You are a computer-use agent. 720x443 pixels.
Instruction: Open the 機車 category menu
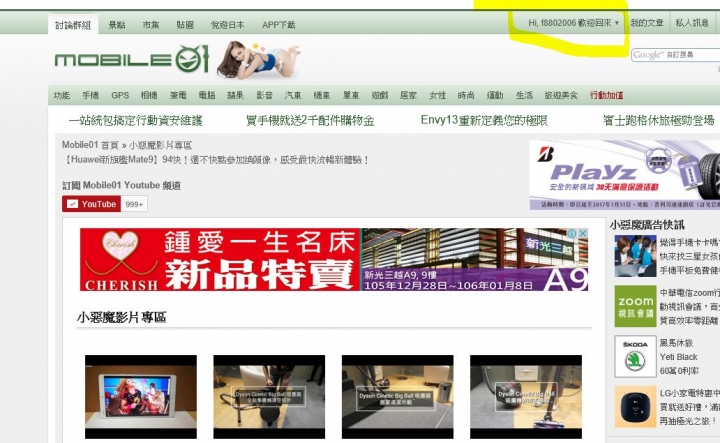[x=321, y=95]
